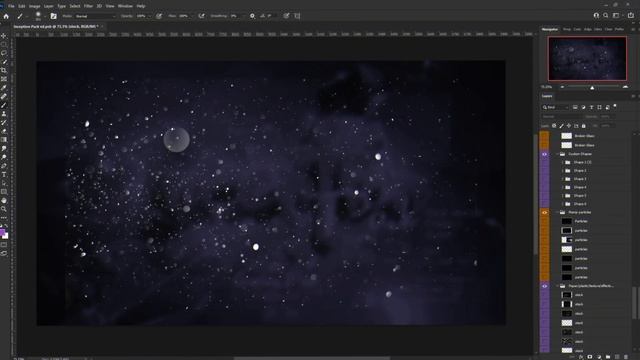Image resolution: width=640 pixels, height=360 pixels.
Task: Open the brush settings panel icon
Action: pos(53,16)
